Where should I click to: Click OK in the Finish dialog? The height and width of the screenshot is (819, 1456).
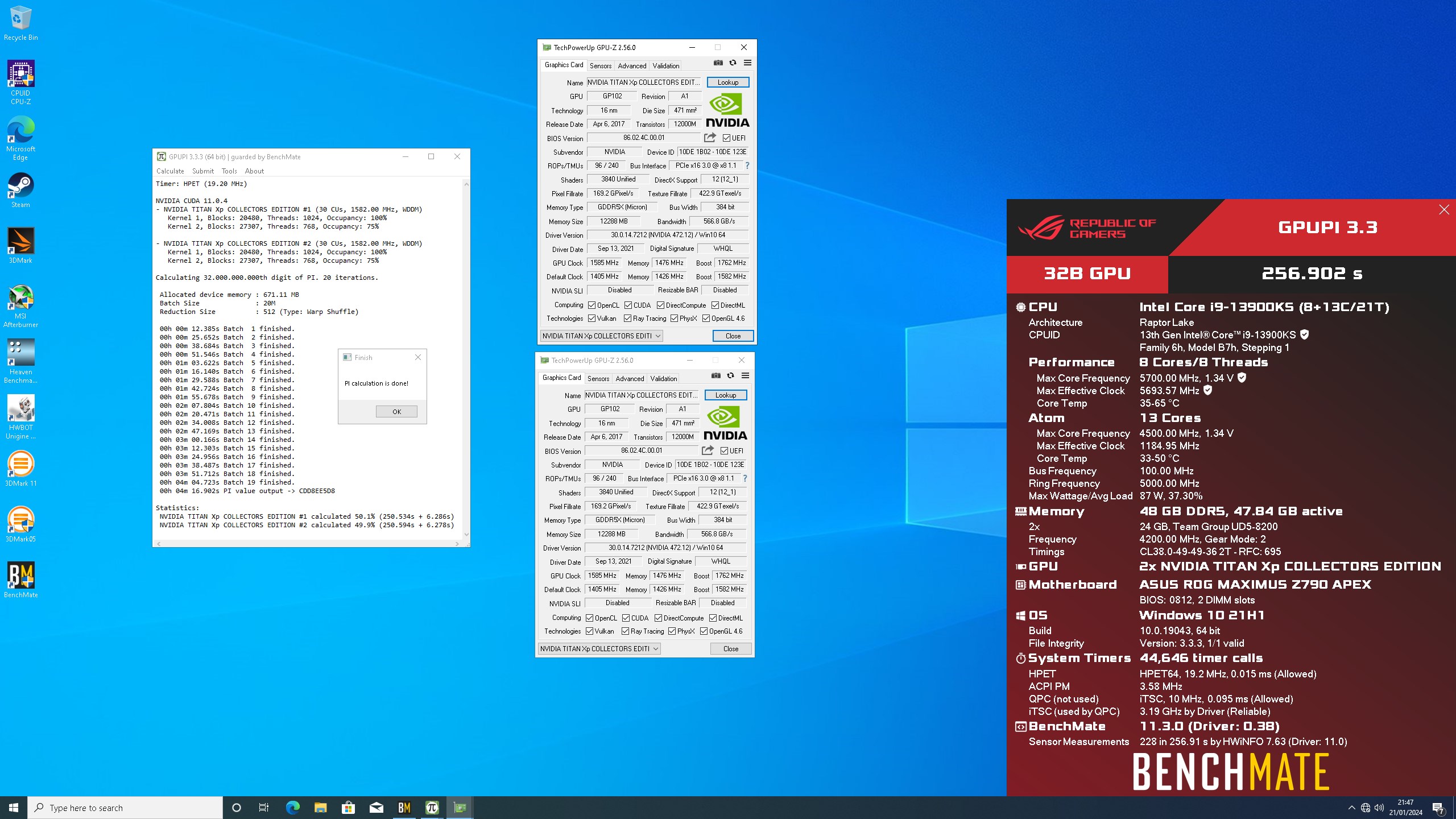pos(396,412)
